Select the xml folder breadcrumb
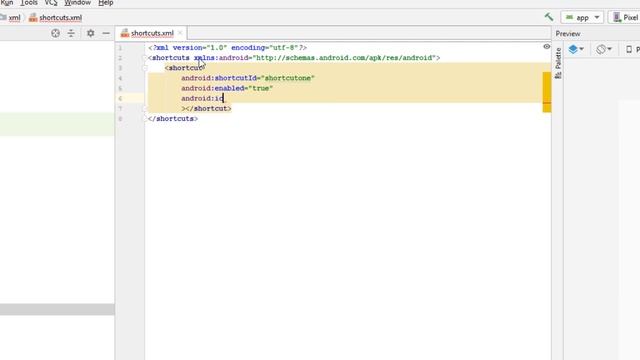 (11, 18)
